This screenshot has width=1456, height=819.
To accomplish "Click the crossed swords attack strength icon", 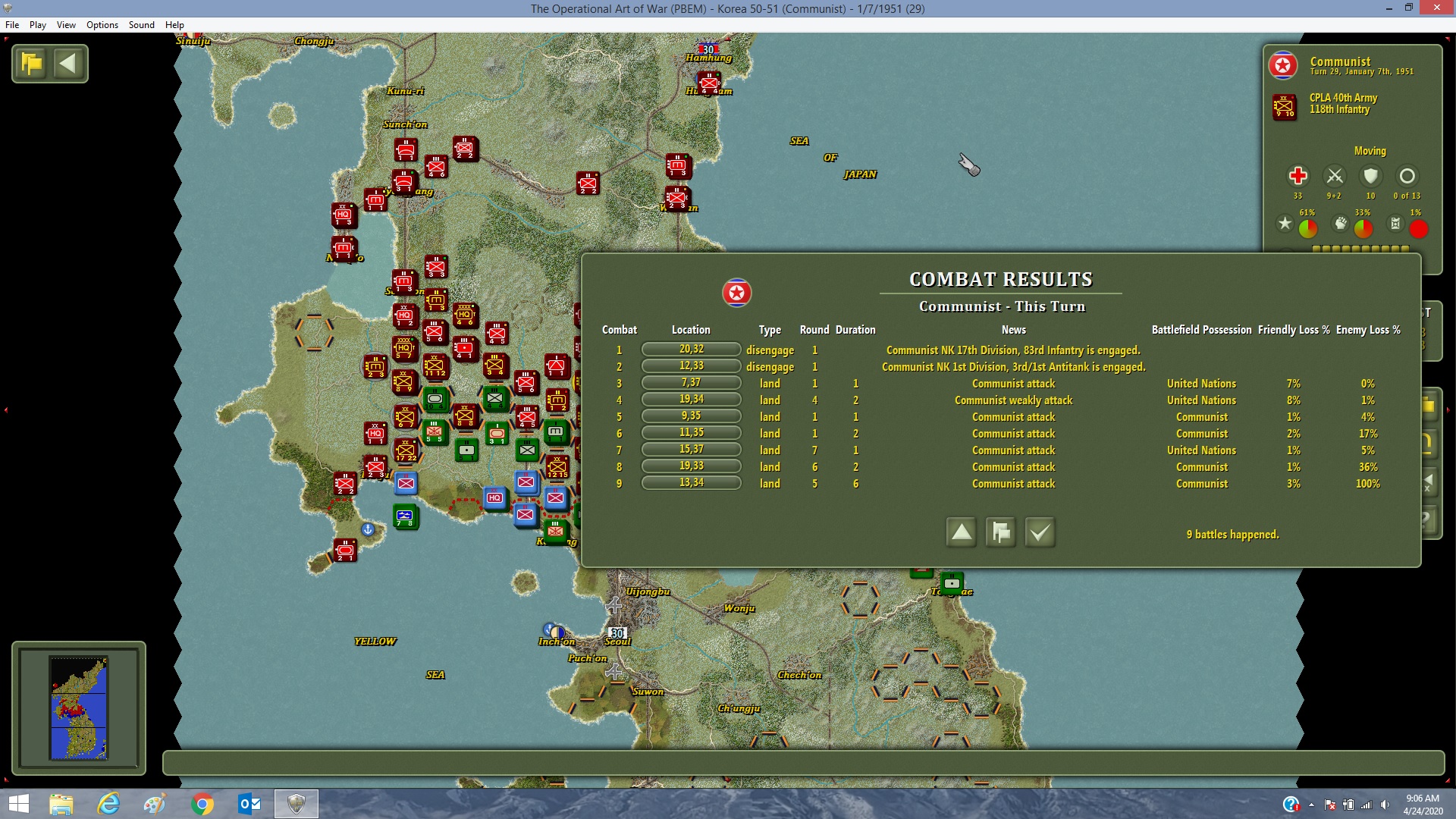I will [x=1335, y=176].
